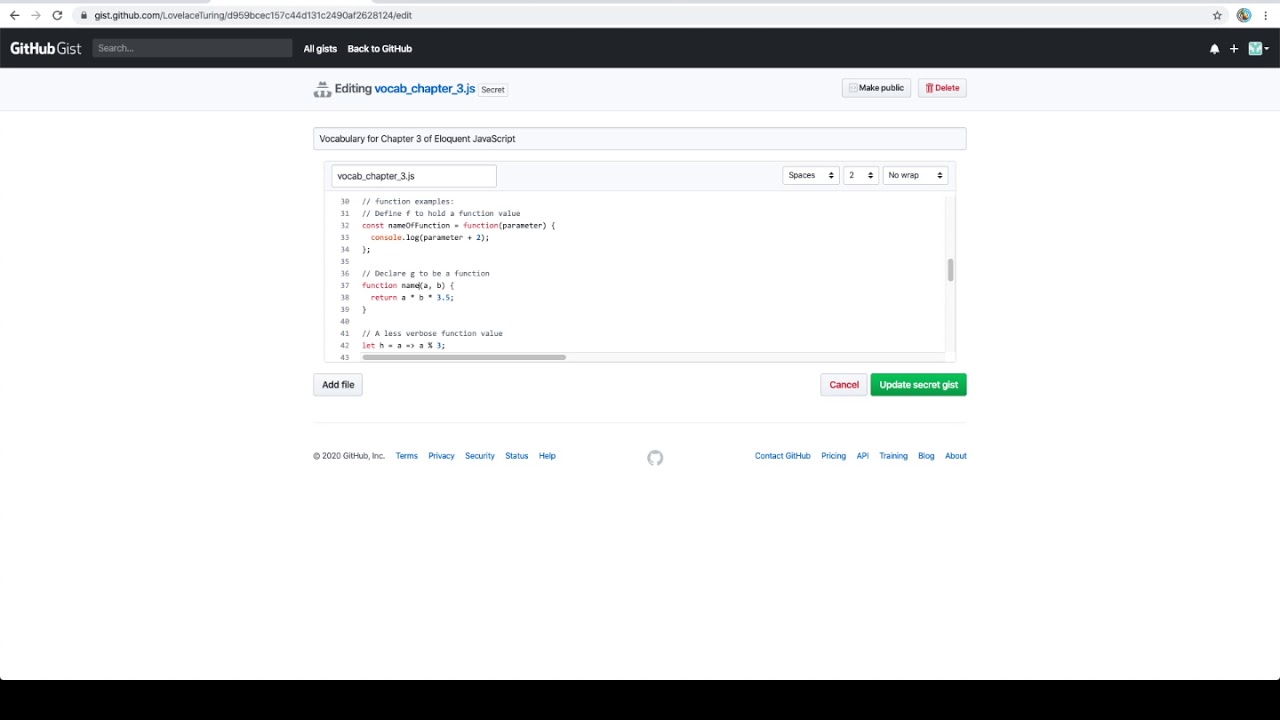
Task: Open the Terms footer link
Action: tap(406, 456)
